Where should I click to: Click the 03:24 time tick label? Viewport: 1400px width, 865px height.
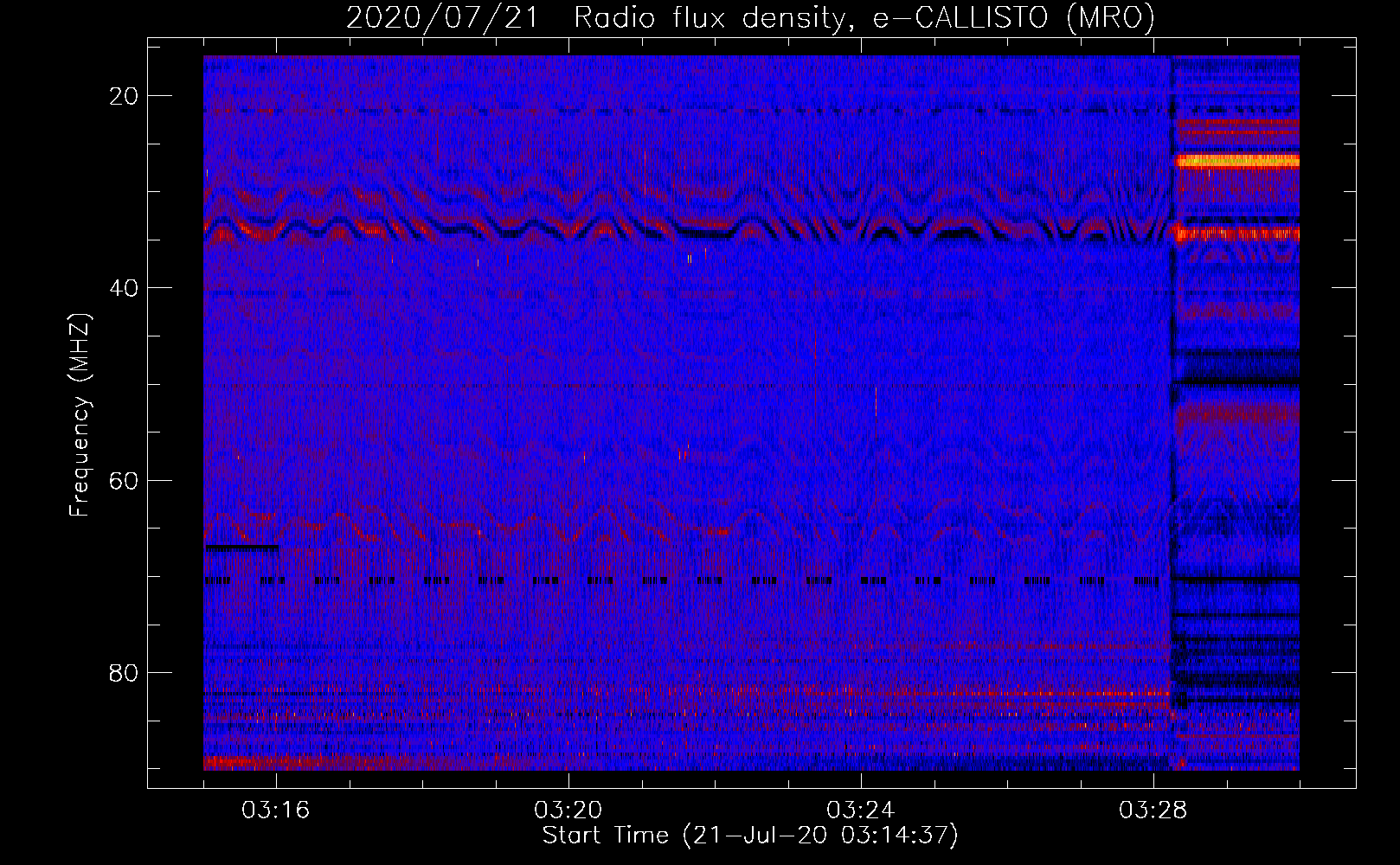point(861,811)
